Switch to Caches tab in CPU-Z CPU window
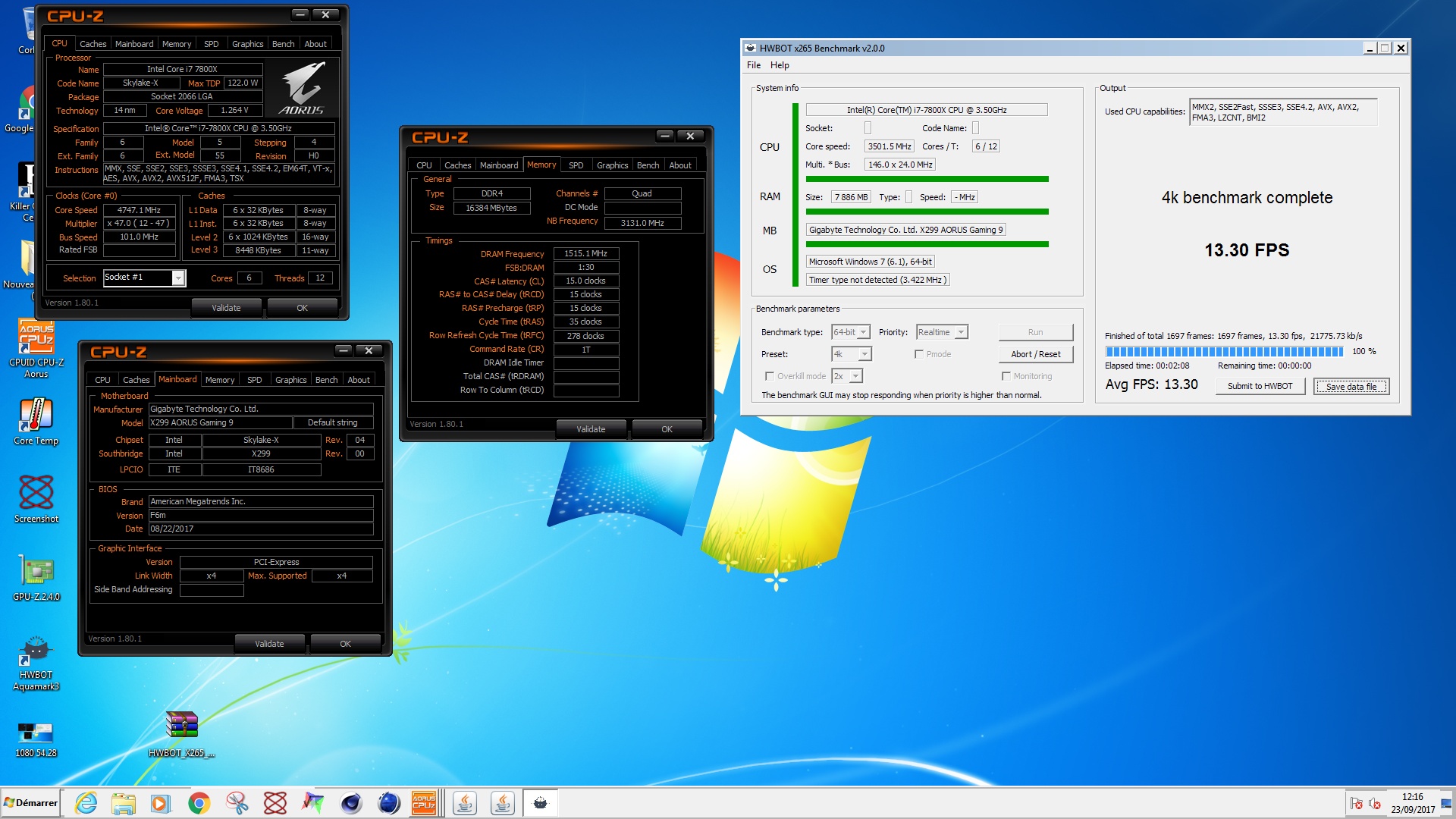1456x819 pixels. pos(93,44)
